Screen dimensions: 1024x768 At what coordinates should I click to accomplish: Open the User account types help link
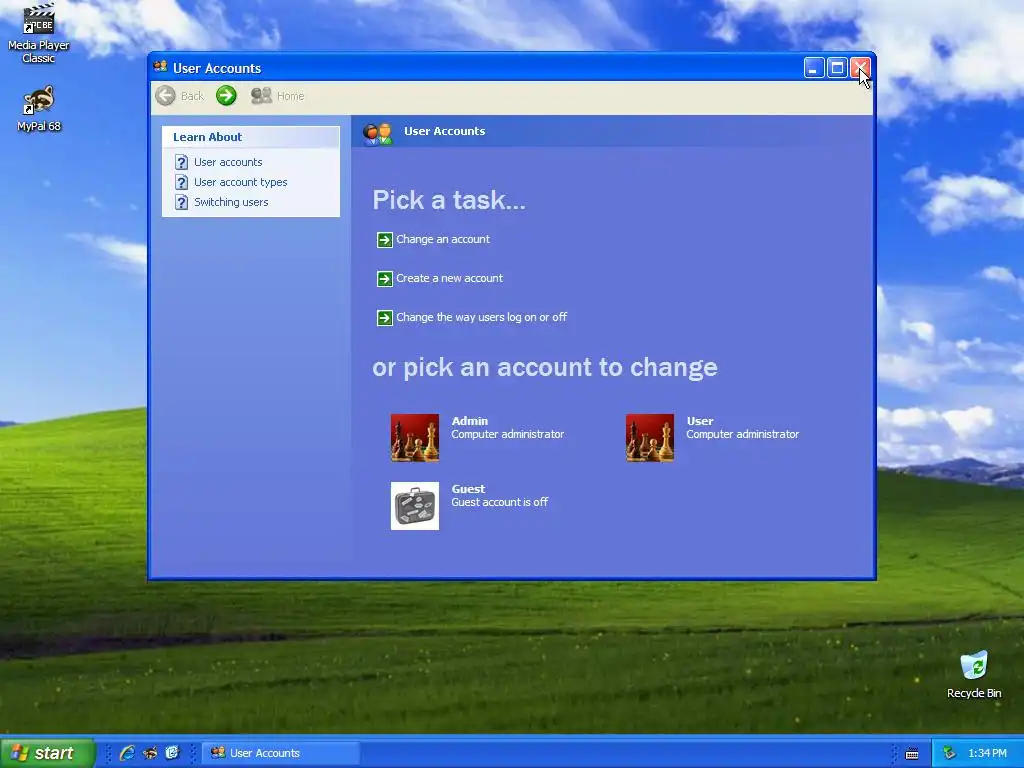[240, 182]
